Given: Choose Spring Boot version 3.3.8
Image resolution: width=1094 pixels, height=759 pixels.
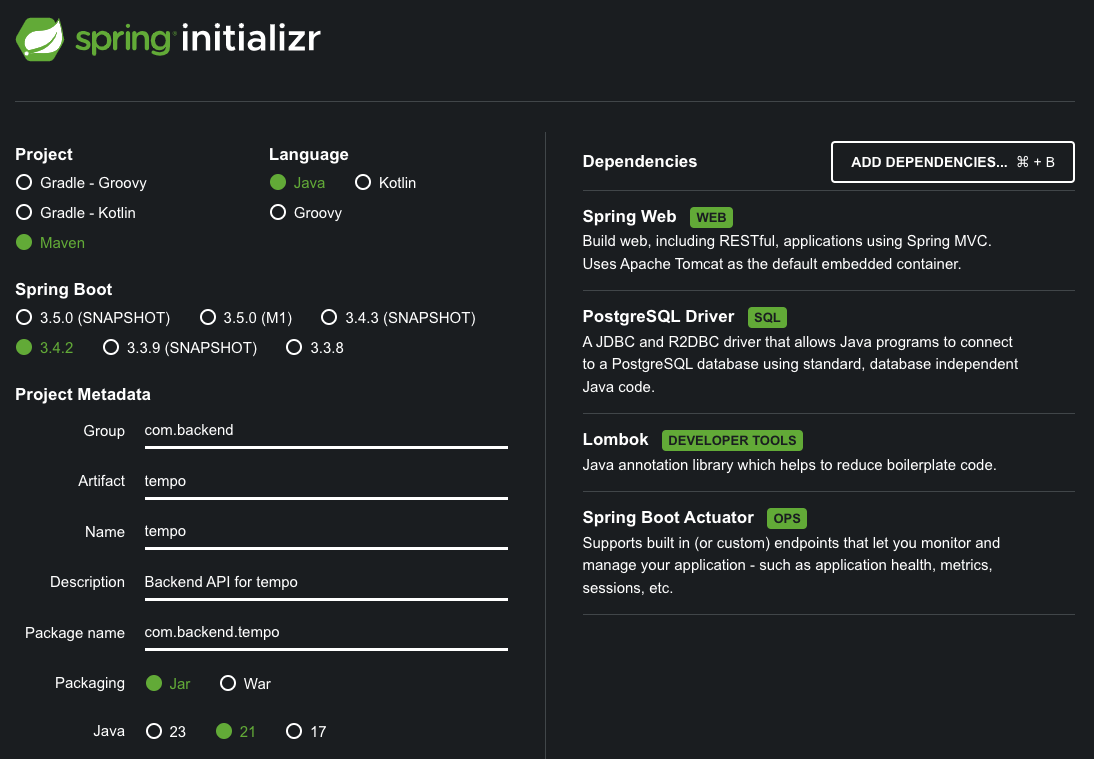Looking at the screenshot, I should click(x=315, y=347).
